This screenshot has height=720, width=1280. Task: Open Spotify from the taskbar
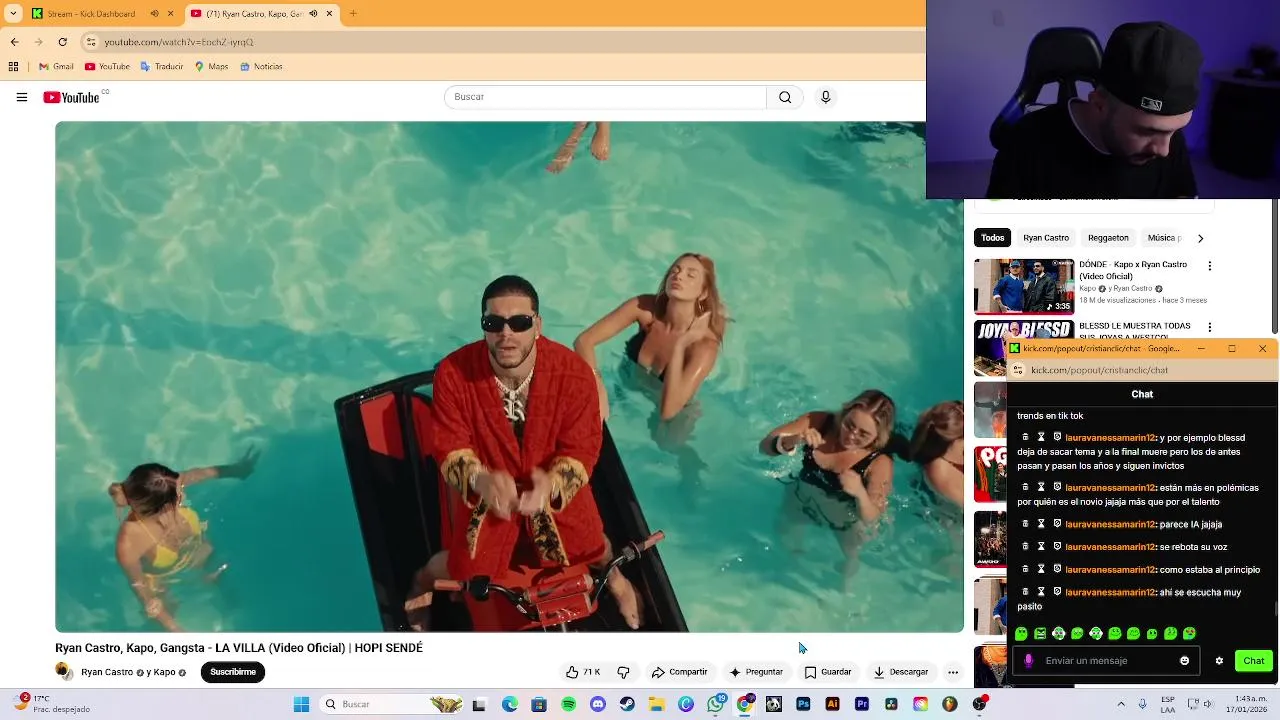coord(568,704)
